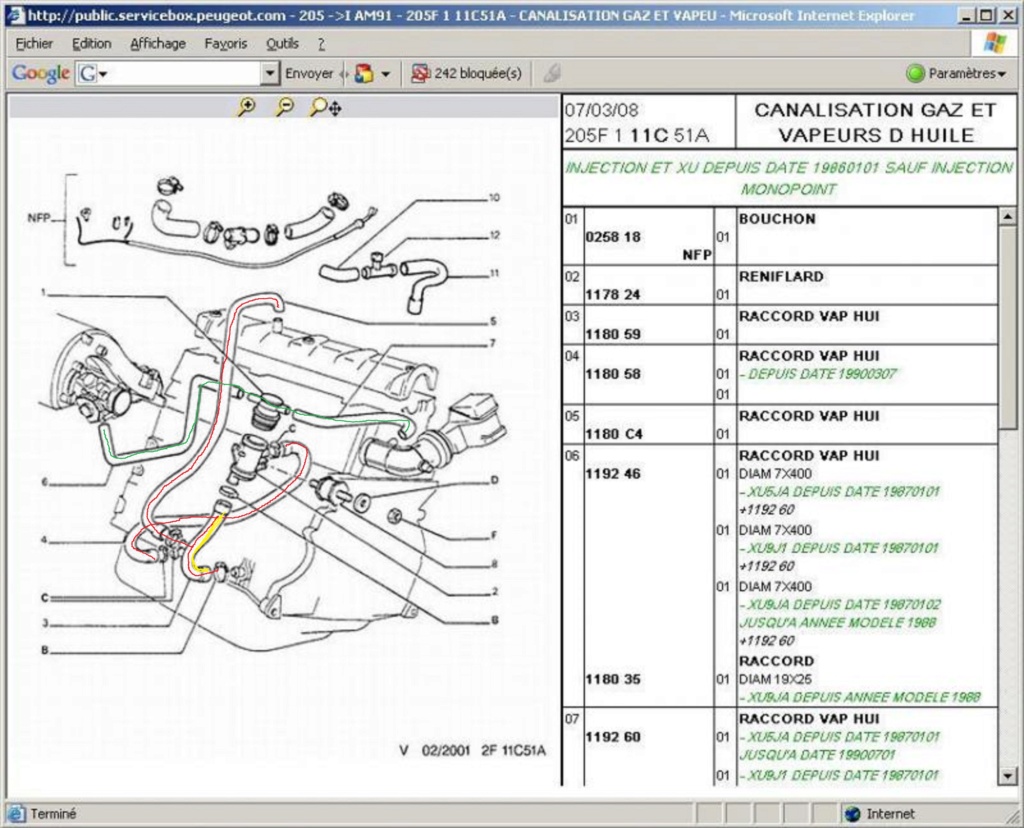Expand the Google search history dropdown arrow
The image size is (1024, 828).
click(x=270, y=74)
